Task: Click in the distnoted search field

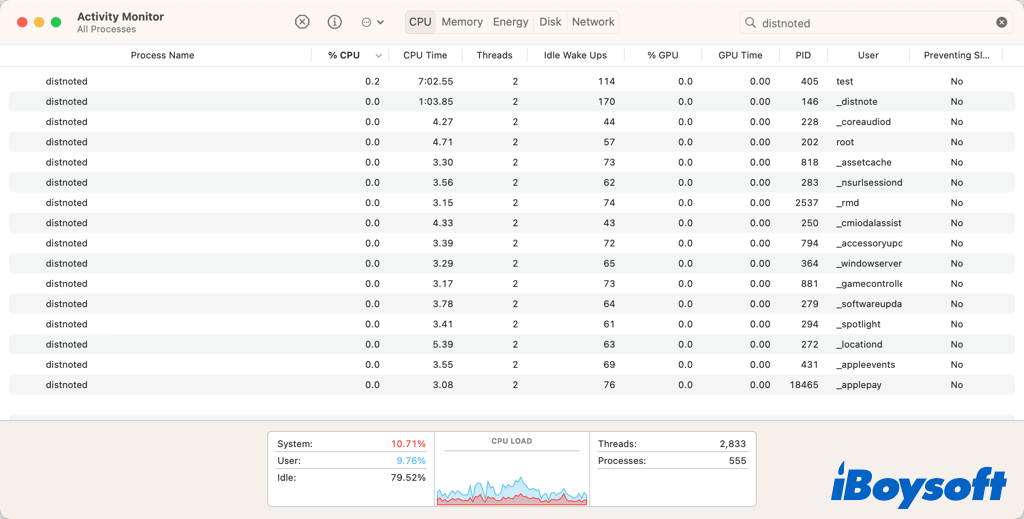Action: pos(870,22)
